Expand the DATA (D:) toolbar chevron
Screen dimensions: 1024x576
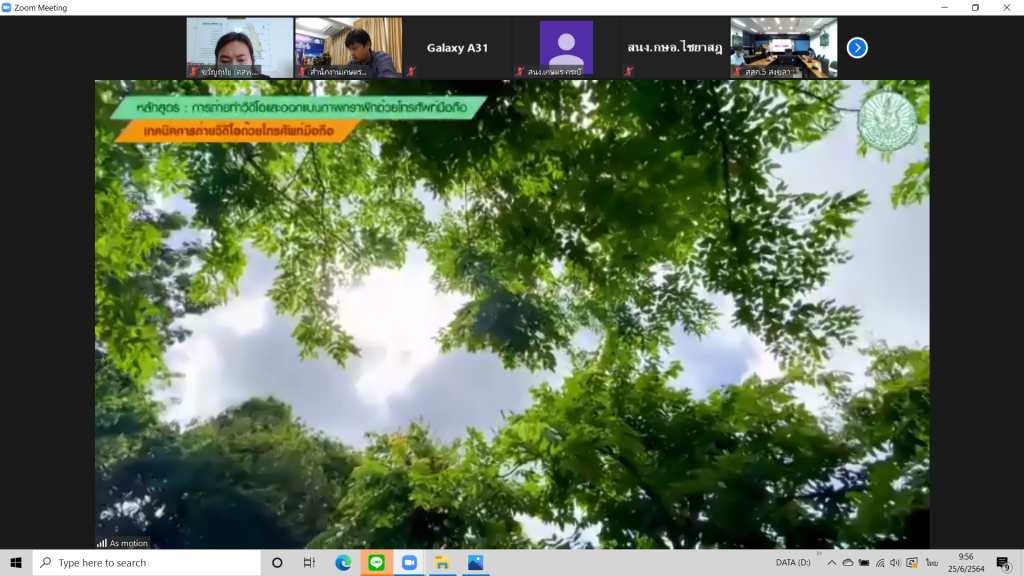(818, 554)
